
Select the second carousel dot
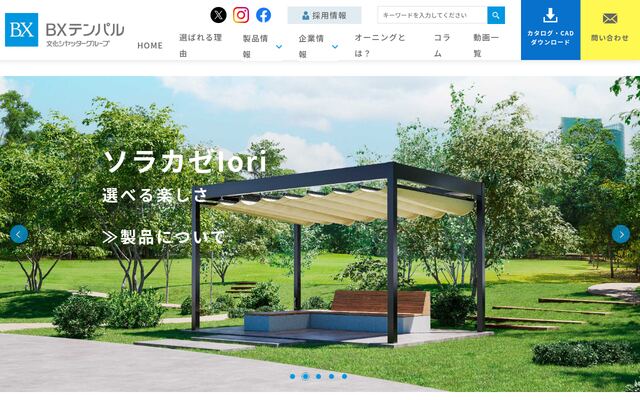point(305,376)
